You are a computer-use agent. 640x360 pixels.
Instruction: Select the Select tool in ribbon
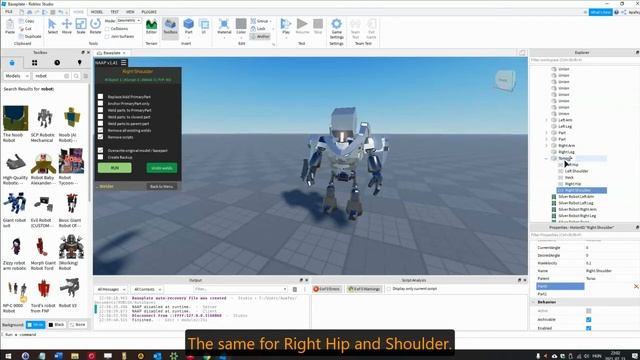pyautogui.click(x=52, y=26)
